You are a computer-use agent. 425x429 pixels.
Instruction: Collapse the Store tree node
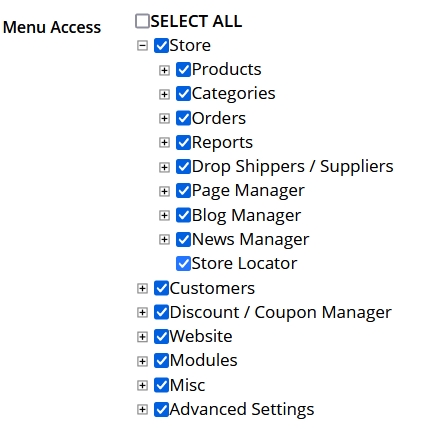click(142, 45)
